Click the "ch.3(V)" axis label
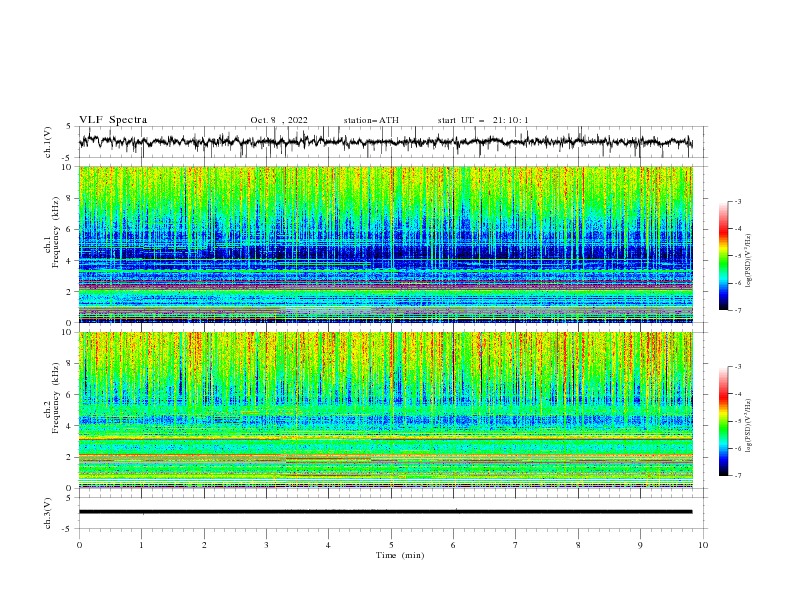 48,513
